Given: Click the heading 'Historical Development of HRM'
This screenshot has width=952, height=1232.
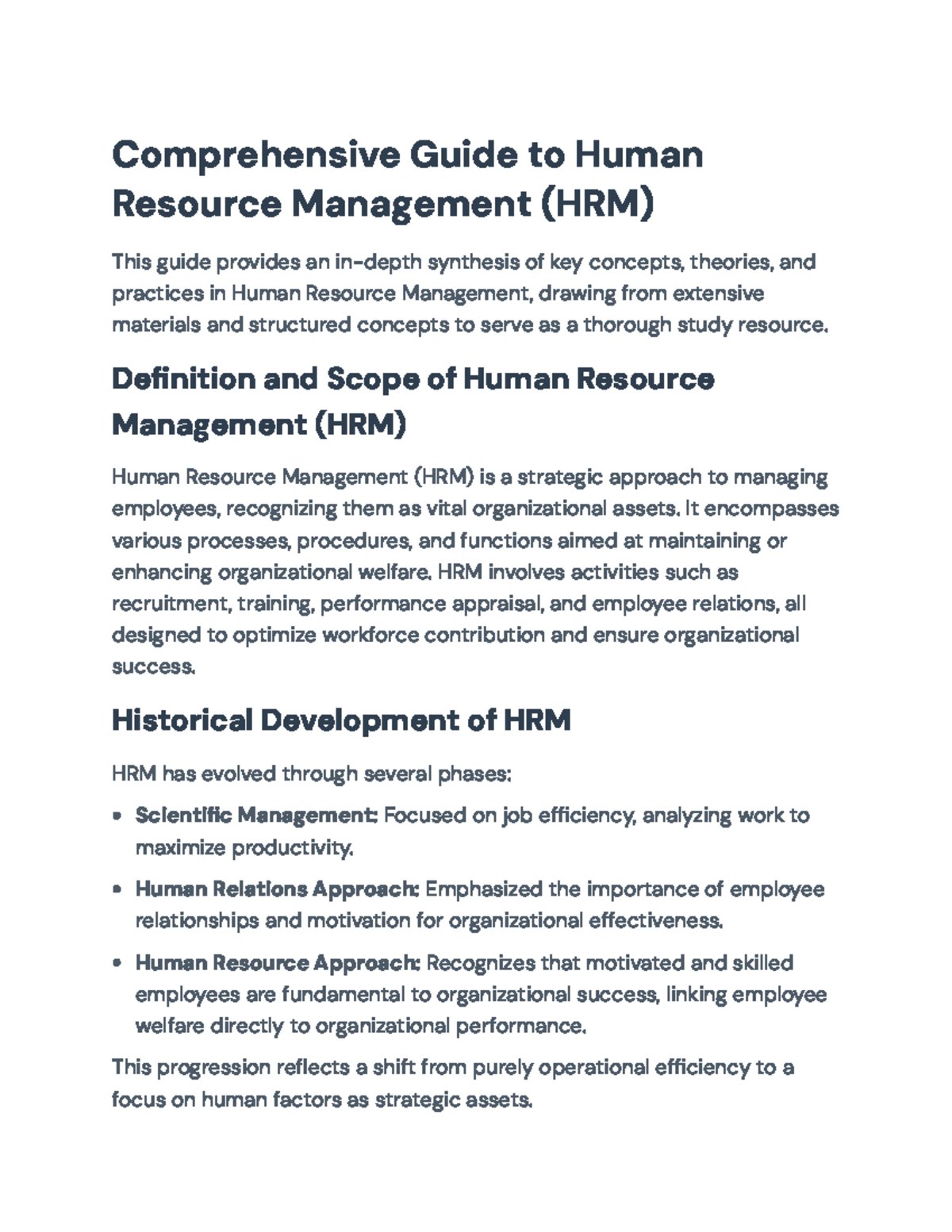Looking at the screenshot, I should [341, 720].
